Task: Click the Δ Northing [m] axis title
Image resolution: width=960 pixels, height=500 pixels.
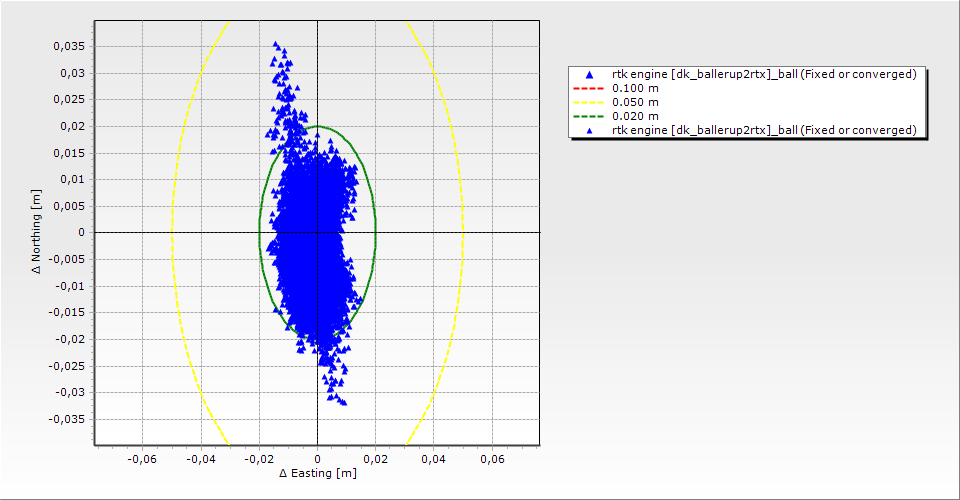Action: (x=37, y=231)
